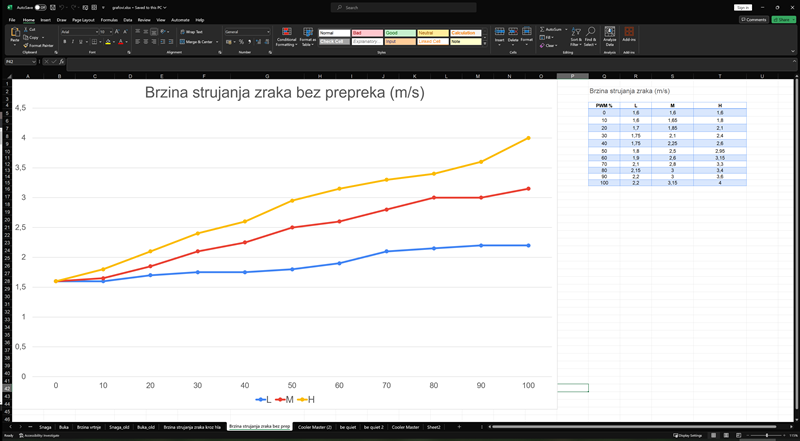The width and height of the screenshot is (800, 441).
Task: Open Sort & Filter options
Action: click(x=576, y=38)
